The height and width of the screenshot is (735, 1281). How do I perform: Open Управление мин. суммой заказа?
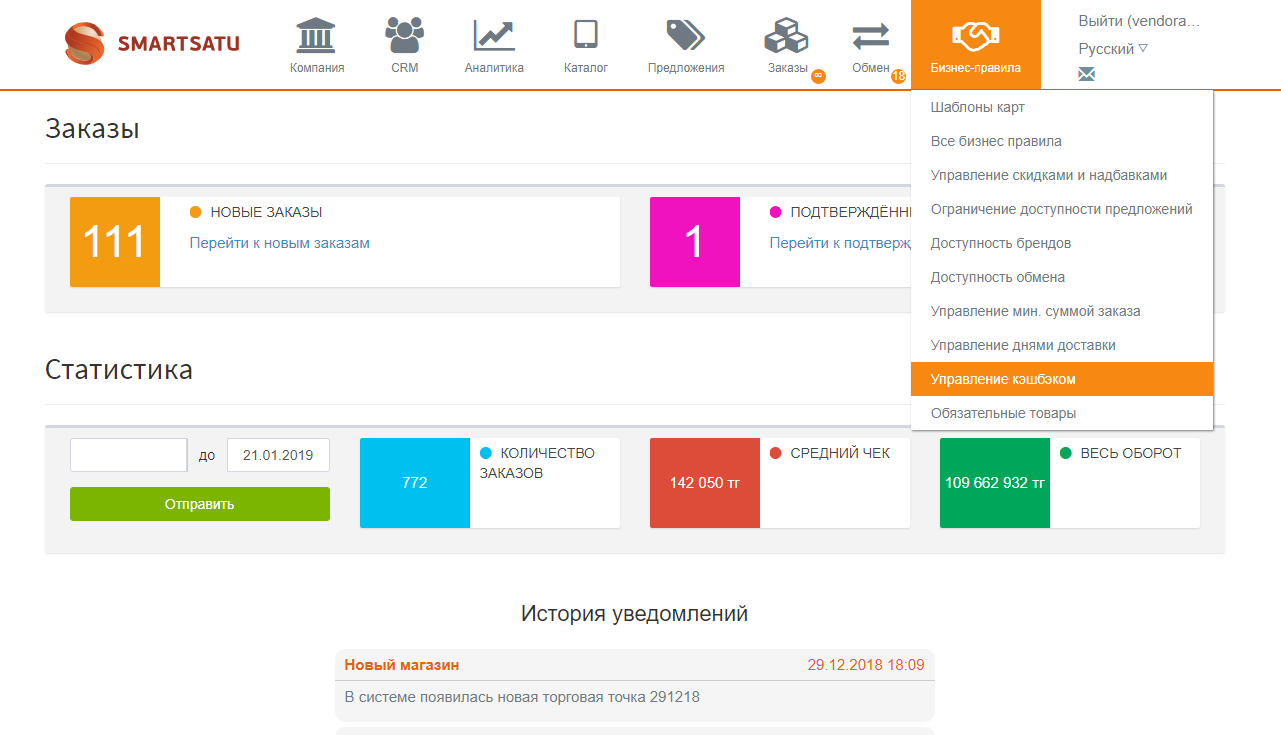[1062, 311]
